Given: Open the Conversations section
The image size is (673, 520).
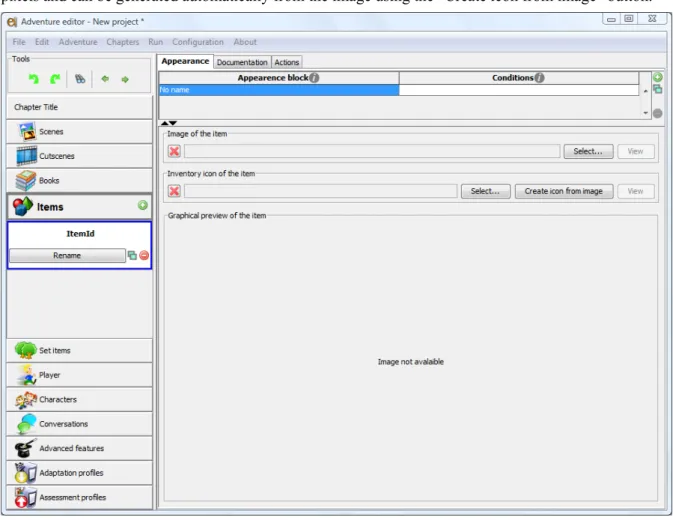Looking at the screenshot, I should point(80,424).
